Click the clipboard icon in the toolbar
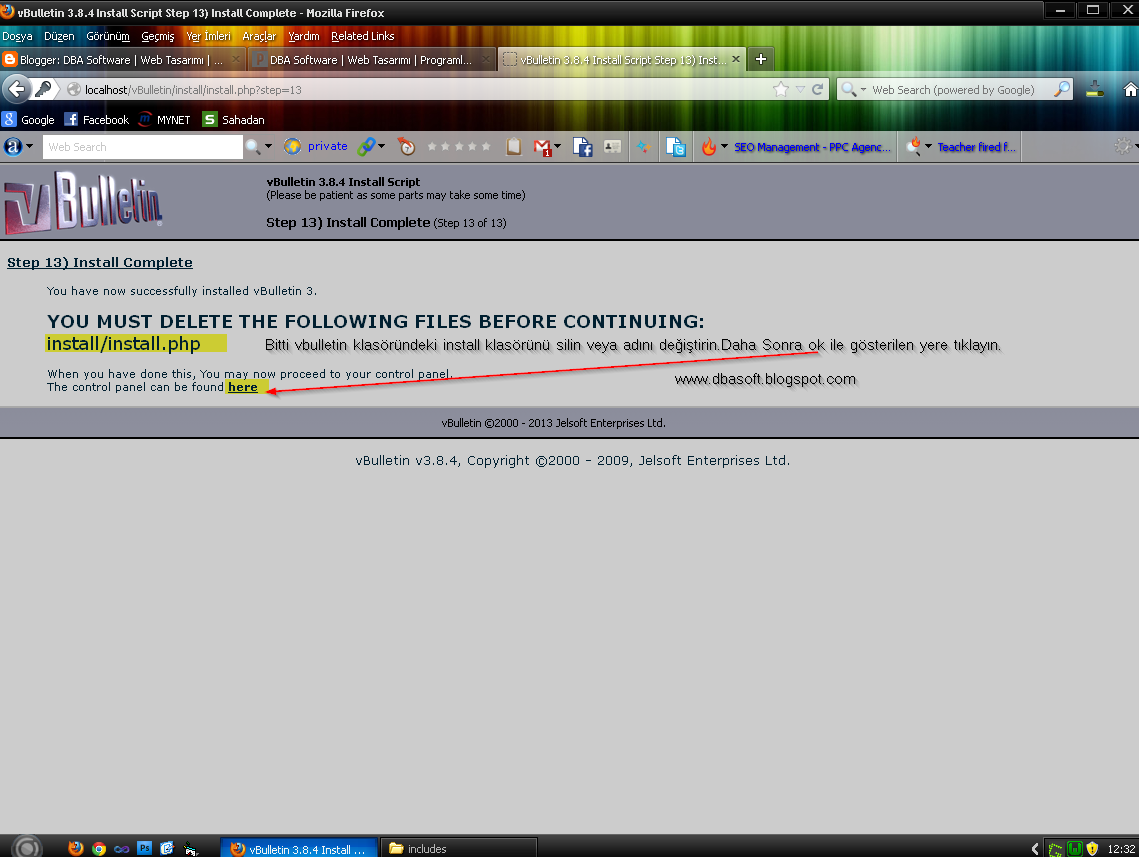Screen dimensions: 1139x857 (514, 147)
